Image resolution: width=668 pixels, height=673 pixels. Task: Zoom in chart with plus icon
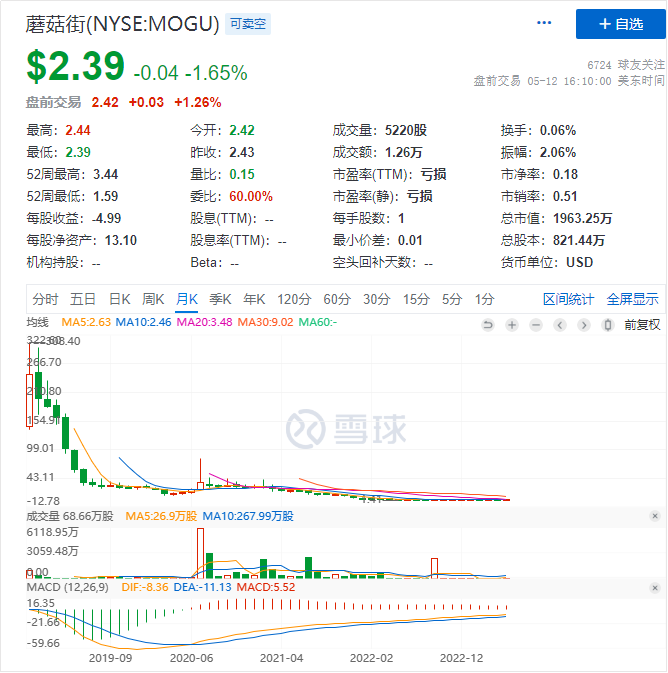pyautogui.click(x=512, y=325)
